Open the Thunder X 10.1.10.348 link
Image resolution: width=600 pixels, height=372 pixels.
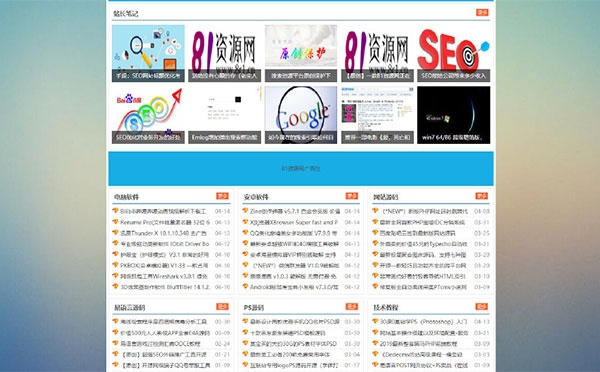pyautogui.click(x=163, y=233)
